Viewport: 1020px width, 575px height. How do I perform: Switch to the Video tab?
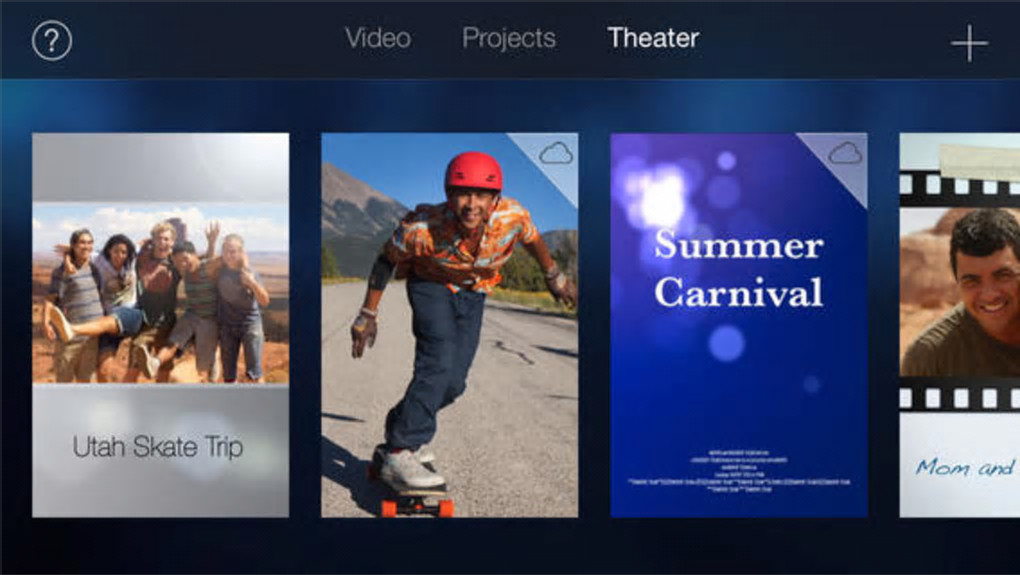point(378,38)
